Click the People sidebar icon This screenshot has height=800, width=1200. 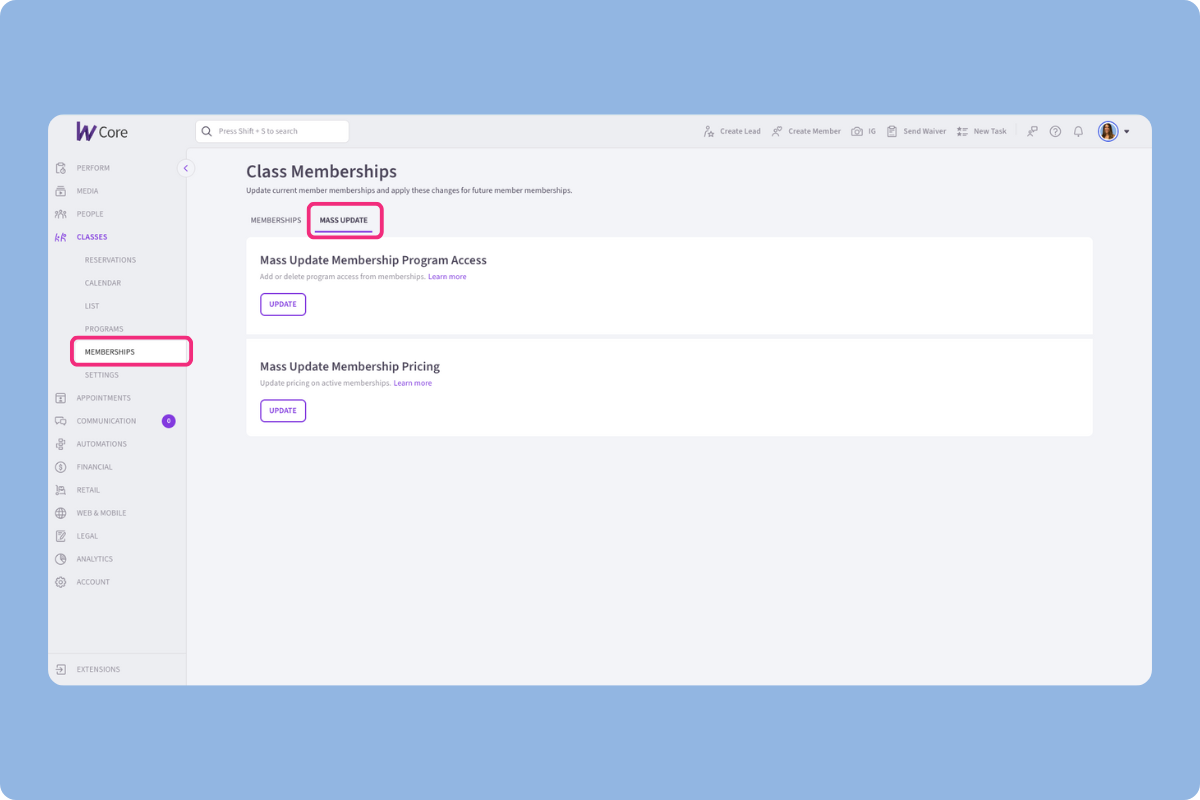click(60, 213)
